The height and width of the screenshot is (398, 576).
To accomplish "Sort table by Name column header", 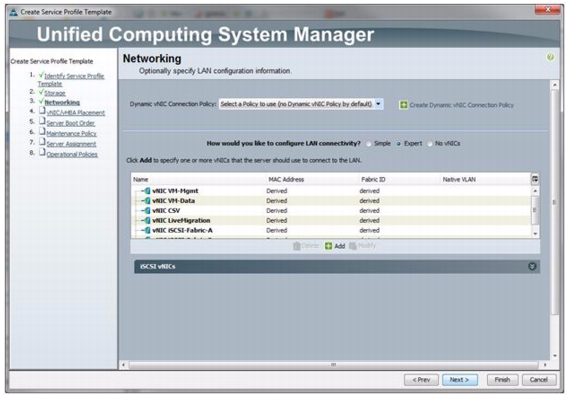I will (x=140, y=179).
